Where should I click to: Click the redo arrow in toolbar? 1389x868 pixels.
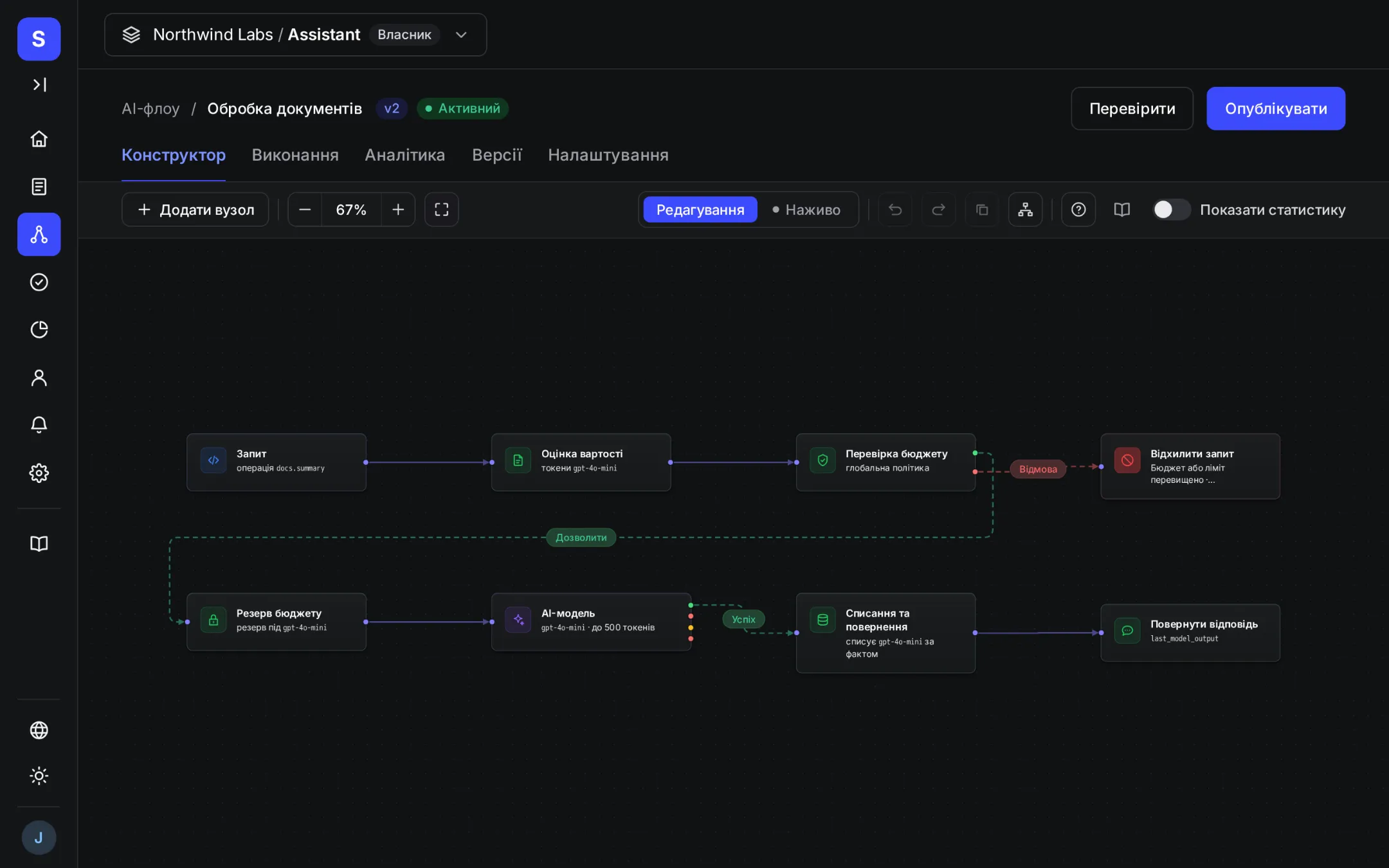938,210
